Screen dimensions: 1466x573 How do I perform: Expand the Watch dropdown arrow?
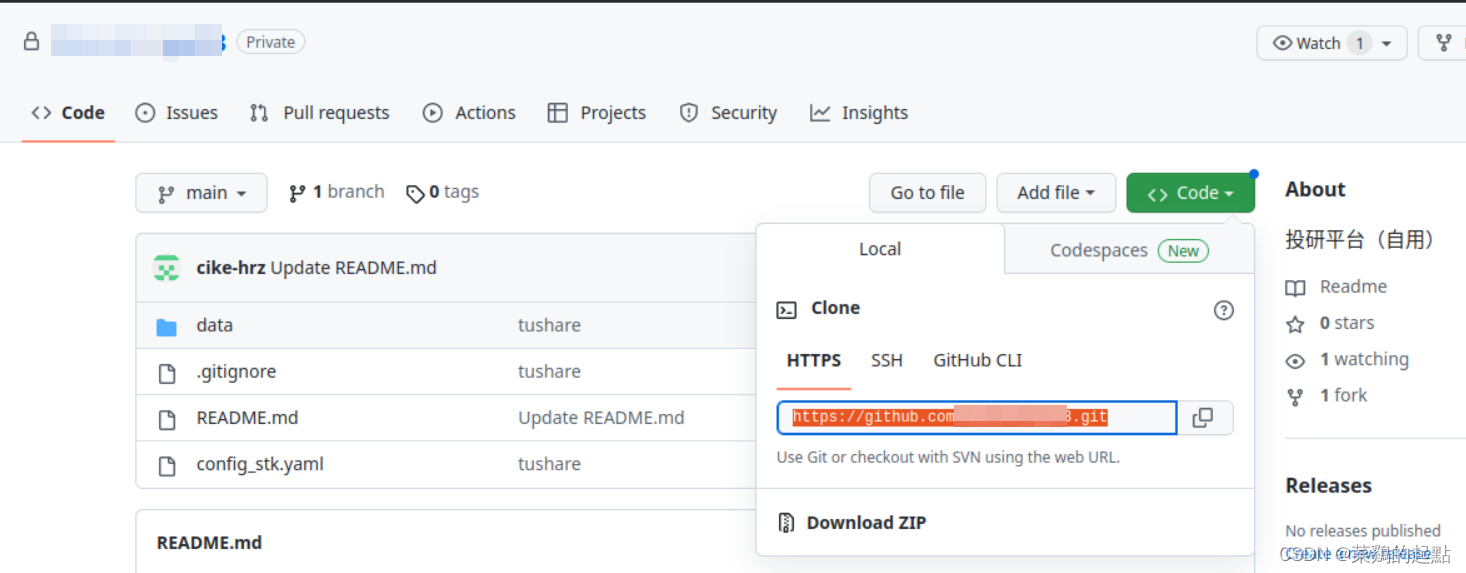pos(1386,43)
